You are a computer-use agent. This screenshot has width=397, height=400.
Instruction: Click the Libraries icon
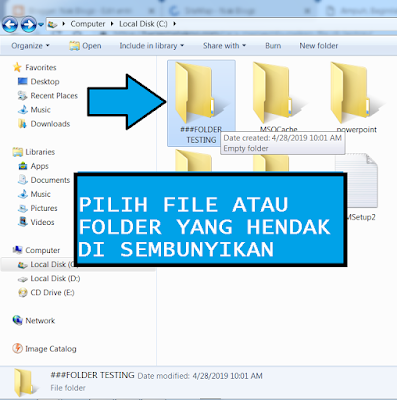tap(17, 152)
